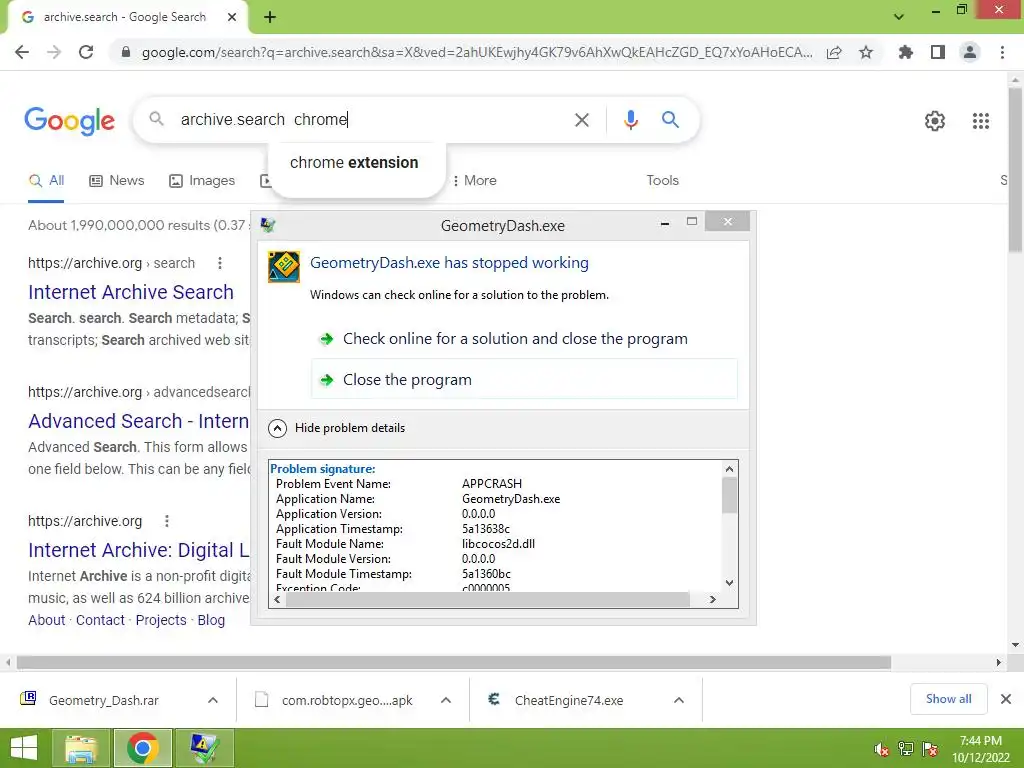
Task: Reload the Google search page
Action: point(86,52)
